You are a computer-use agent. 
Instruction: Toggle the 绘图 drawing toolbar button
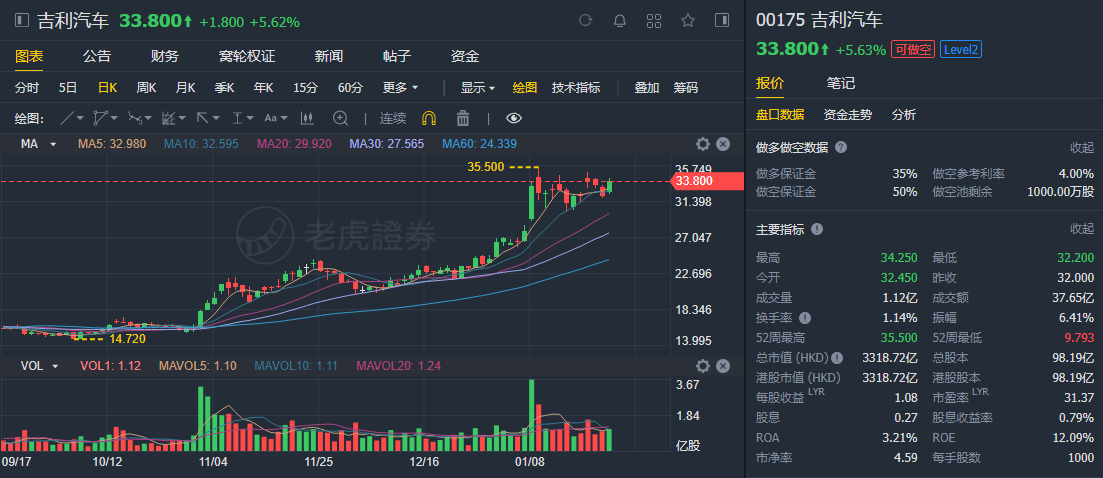coord(525,88)
